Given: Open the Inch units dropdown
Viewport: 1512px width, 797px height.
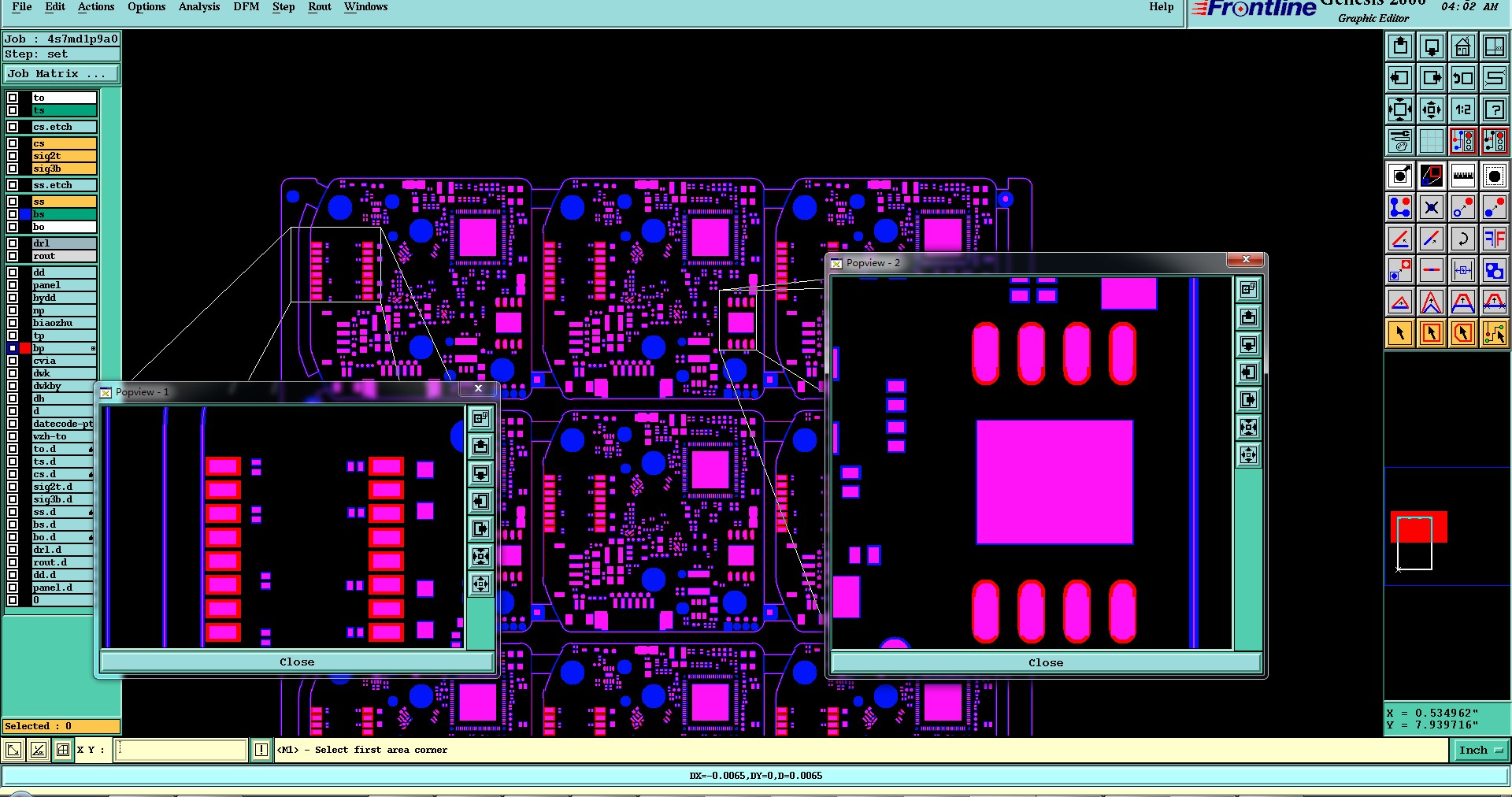Looking at the screenshot, I should point(1480,750).
